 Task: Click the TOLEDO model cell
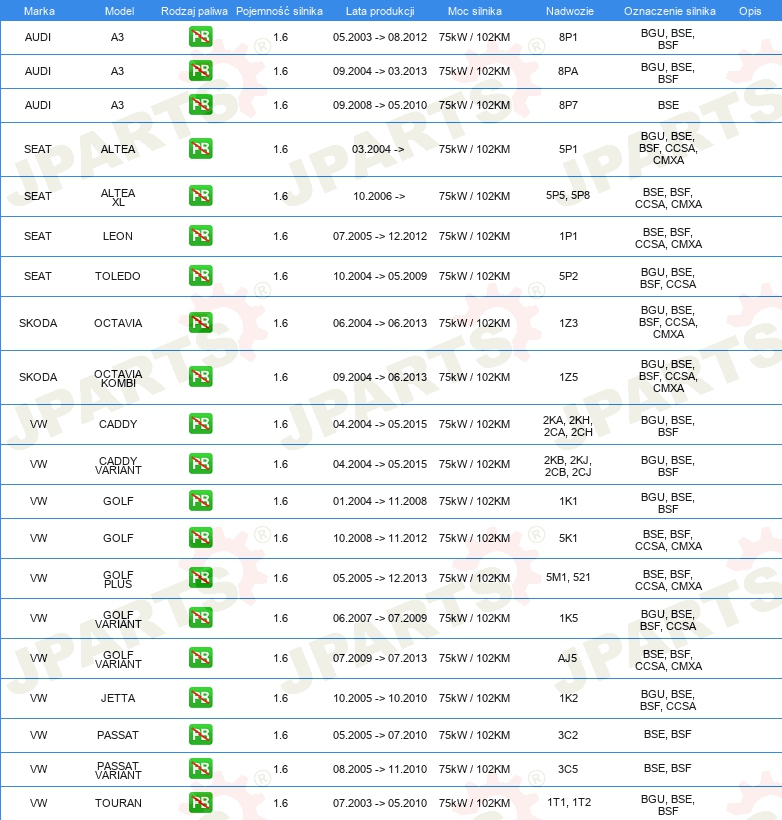[x=118, y=276]
